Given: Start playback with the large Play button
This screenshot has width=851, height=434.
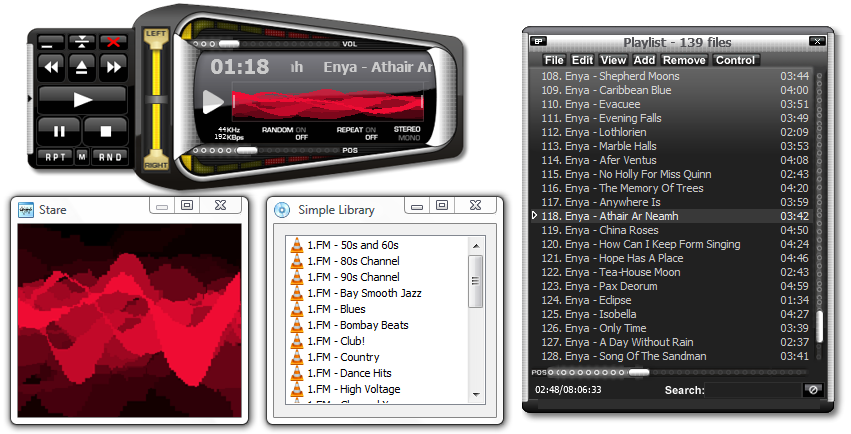Looking at the screenshot, I should 82,99.
